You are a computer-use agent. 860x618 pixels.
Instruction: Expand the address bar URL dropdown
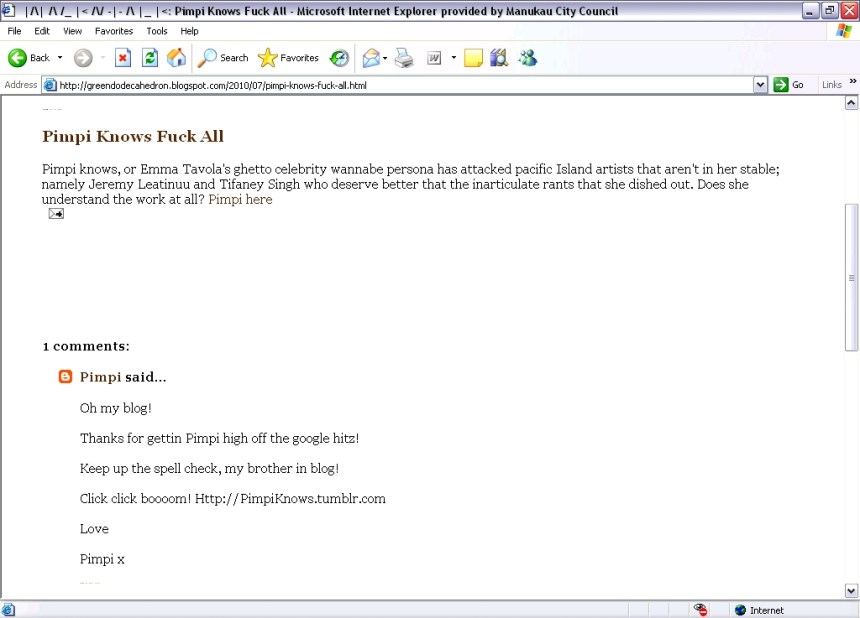(x=760, y=85)
